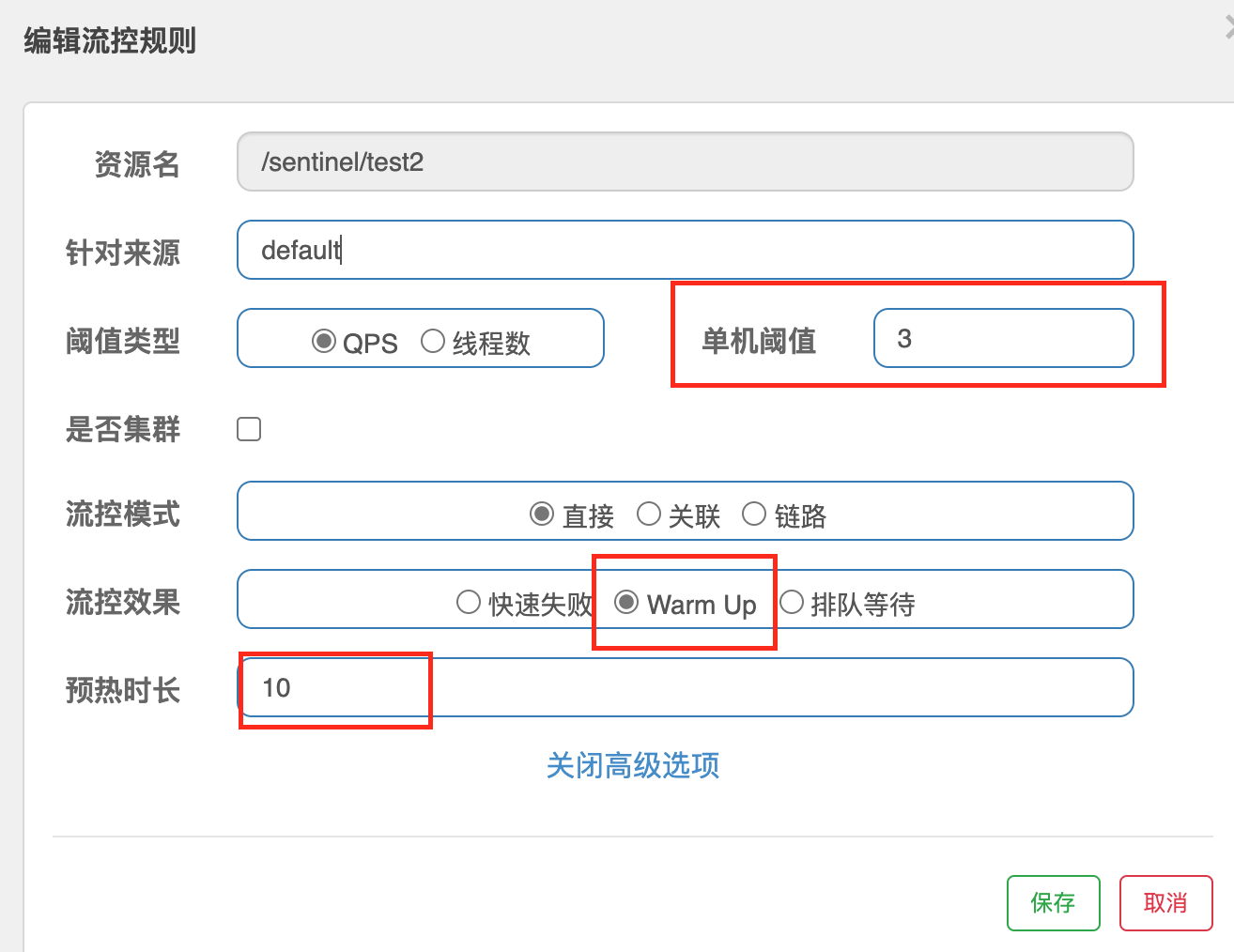Click the 资源名 field with /sentinel/test2

point(685,161)
